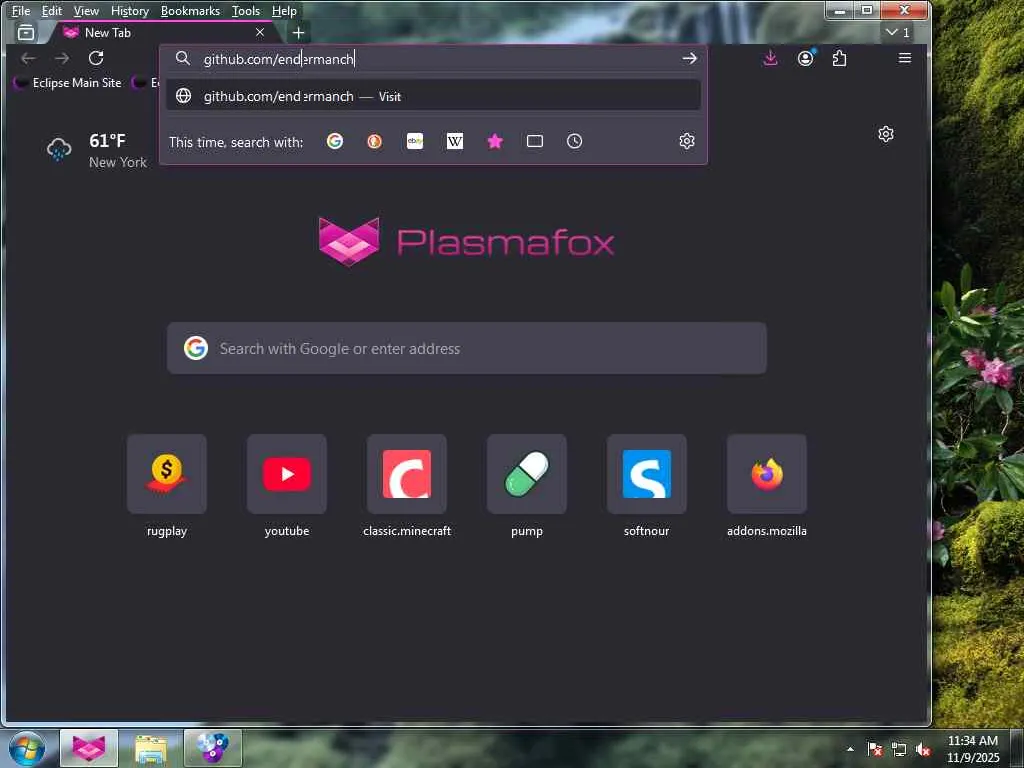Search history with the clock icon
This screenshot has width=1024, height=768.
pyautogui.click(x=575, y=141)
